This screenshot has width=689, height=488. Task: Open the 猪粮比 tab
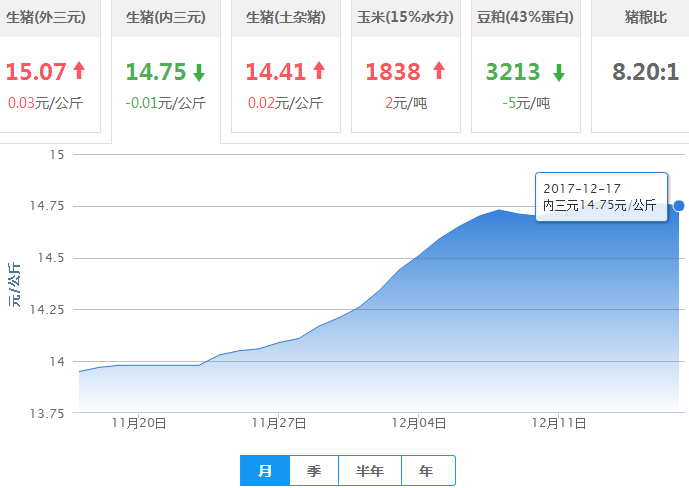640,19
